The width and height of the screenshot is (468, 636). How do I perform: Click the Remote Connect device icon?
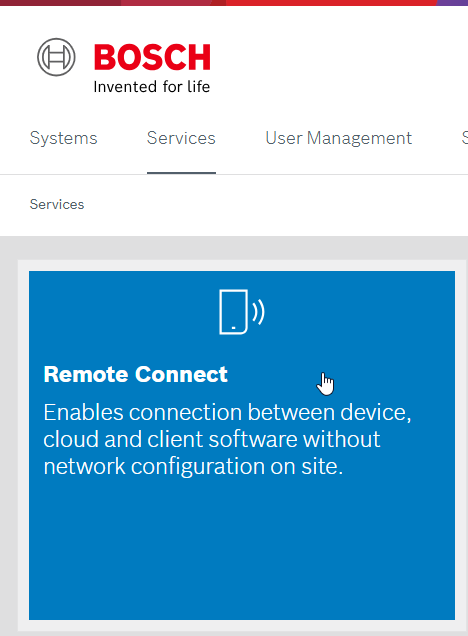click(x=242, y=312)
